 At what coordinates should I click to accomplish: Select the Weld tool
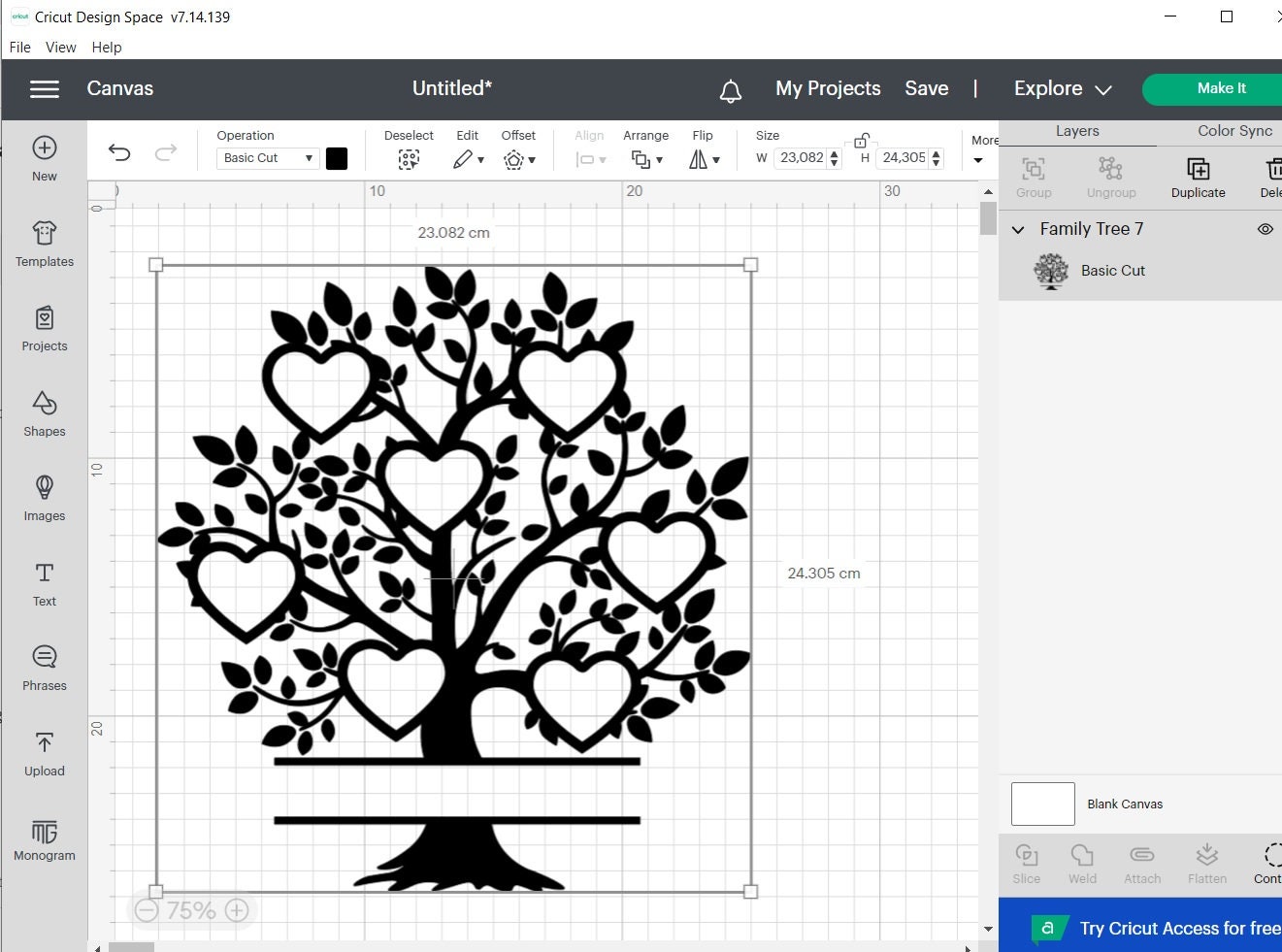[x=1082, y=862]
